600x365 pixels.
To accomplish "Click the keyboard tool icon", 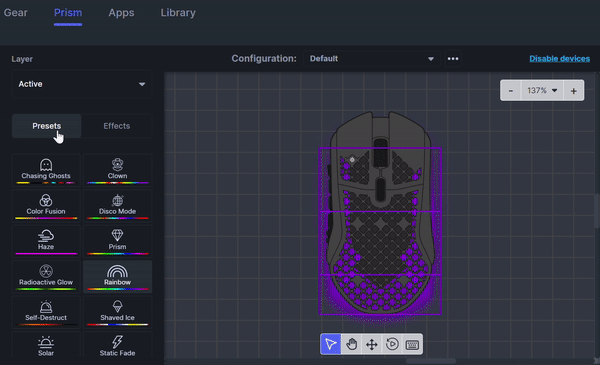I will coord(412,344).
